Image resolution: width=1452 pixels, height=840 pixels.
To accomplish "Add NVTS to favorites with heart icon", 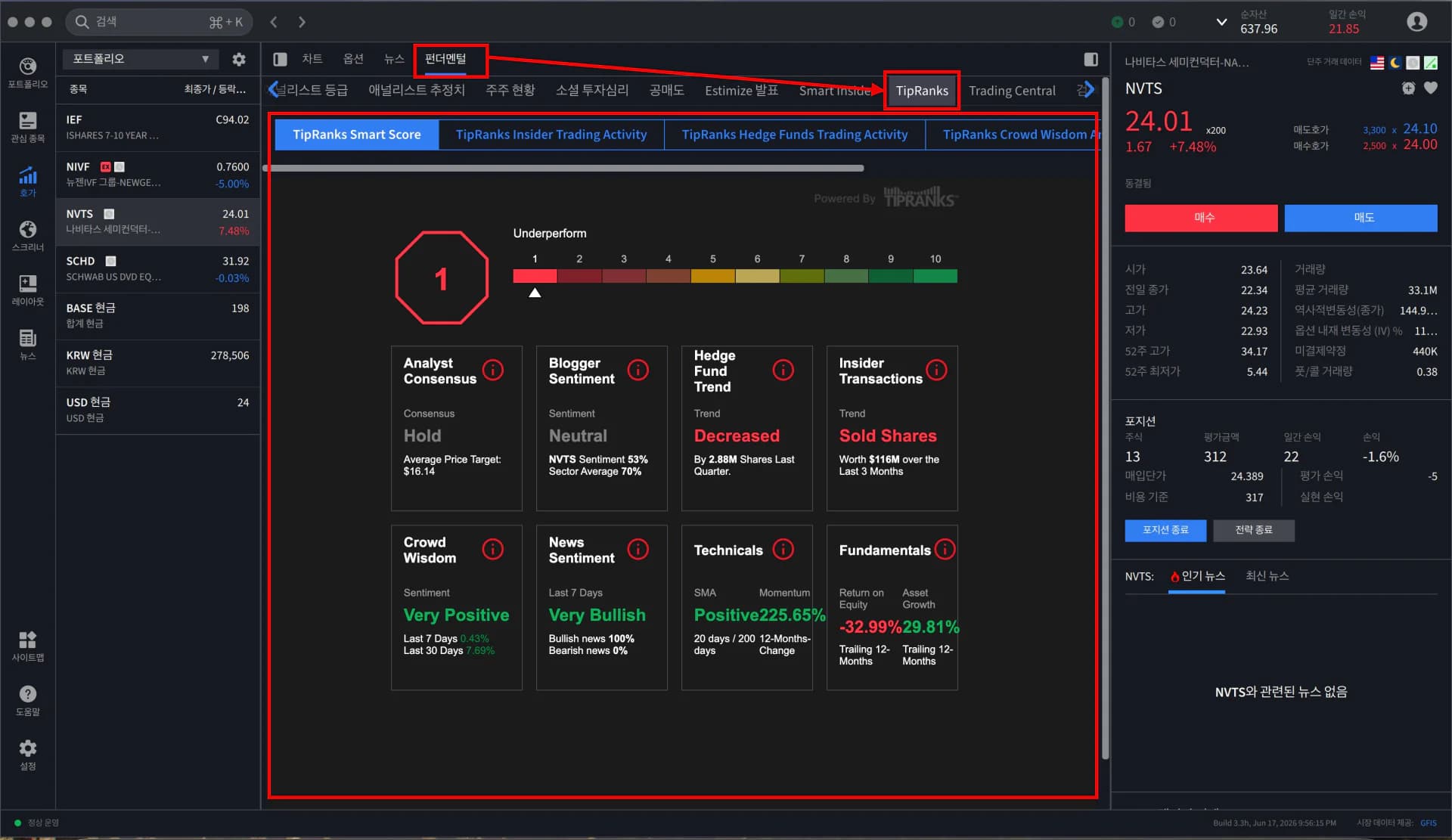I will (x=1431, y=88).
